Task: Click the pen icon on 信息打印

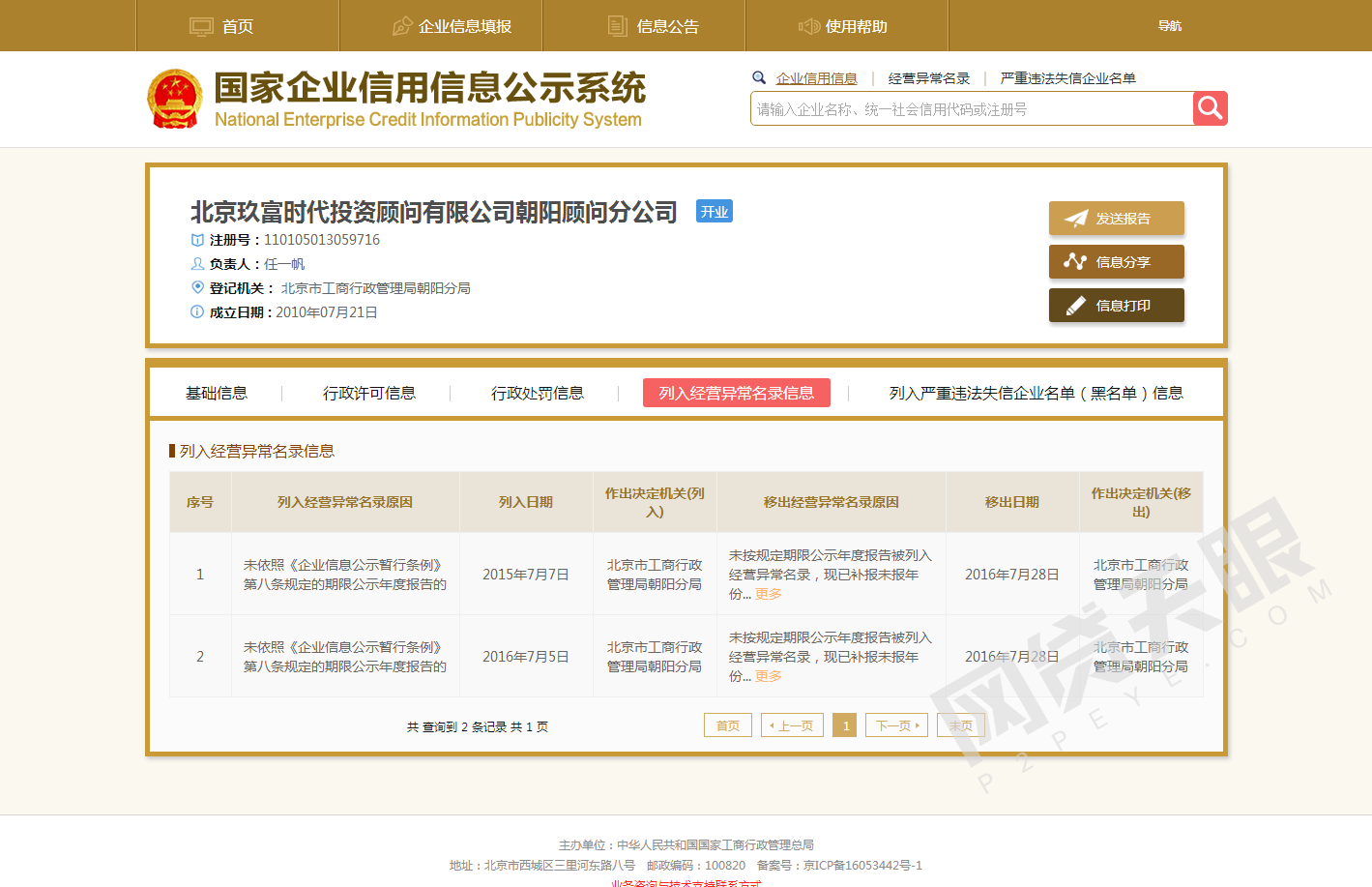Action: [x=1075, y=306]
